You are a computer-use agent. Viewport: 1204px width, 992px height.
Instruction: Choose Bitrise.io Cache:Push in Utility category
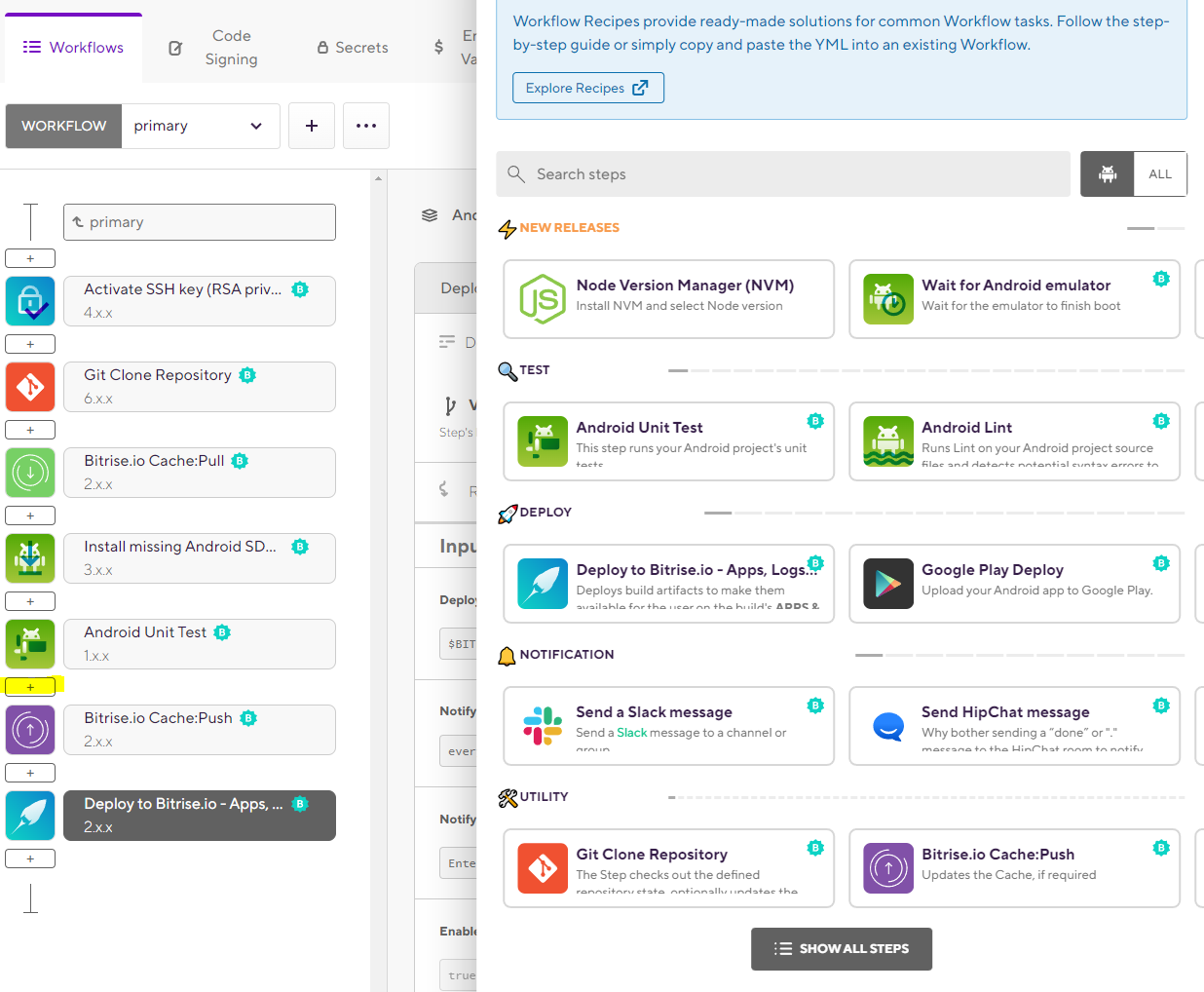[x=1014, y=868]
